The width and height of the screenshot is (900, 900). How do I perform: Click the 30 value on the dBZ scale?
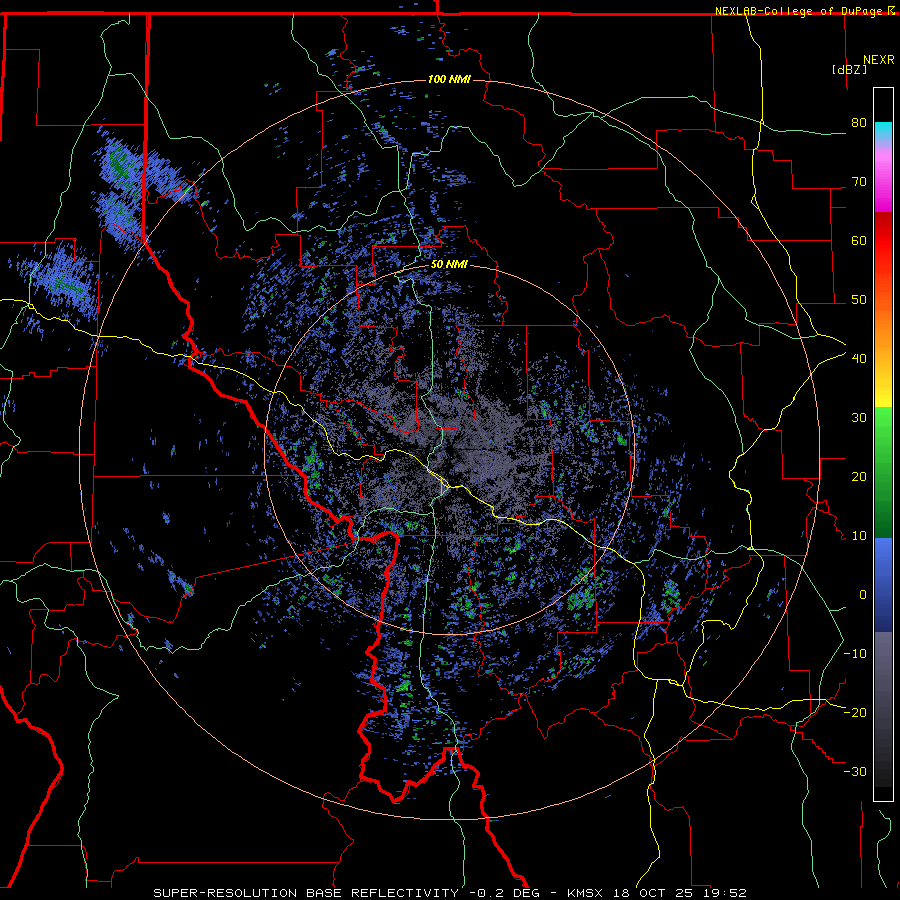click(x=859, y=417)
